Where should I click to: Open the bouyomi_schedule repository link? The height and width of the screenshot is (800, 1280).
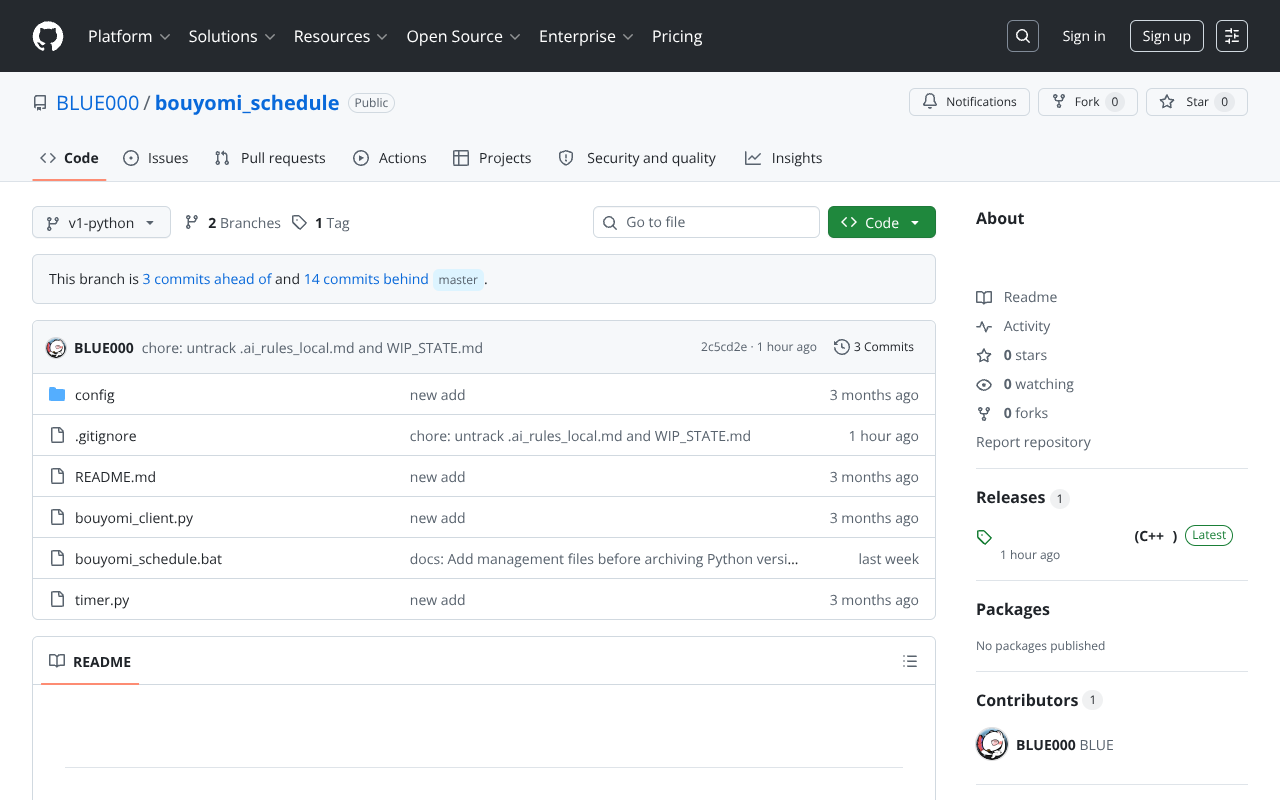point(247,103)
